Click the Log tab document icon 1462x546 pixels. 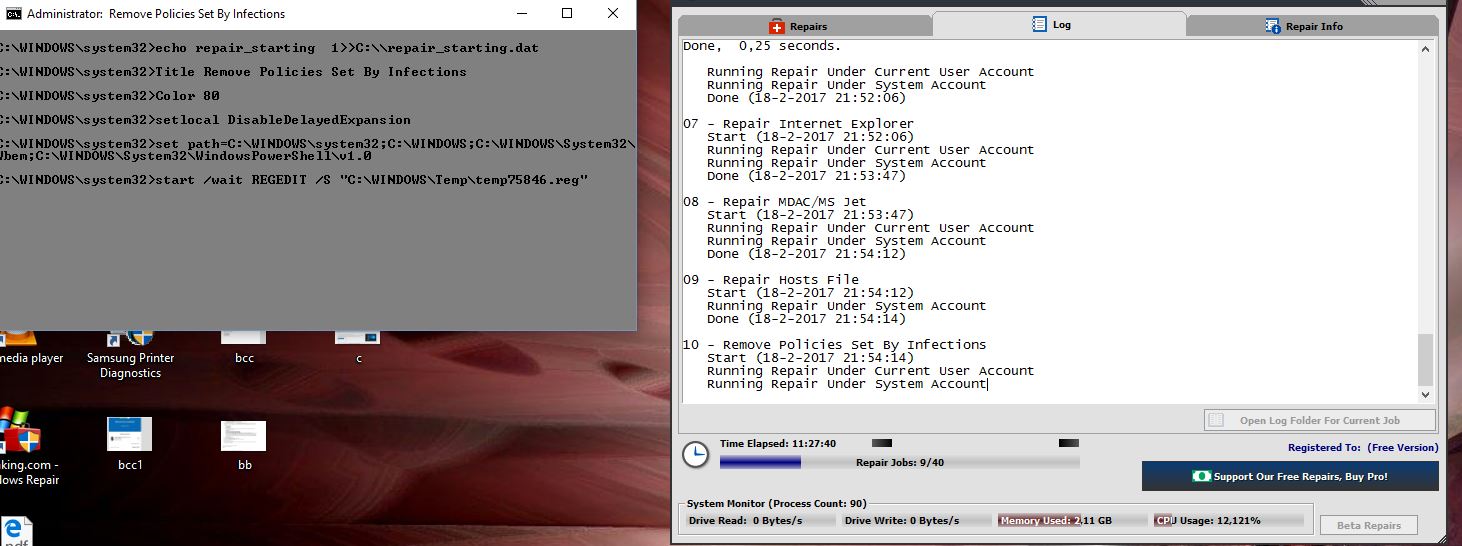[x=1039, y=24]
